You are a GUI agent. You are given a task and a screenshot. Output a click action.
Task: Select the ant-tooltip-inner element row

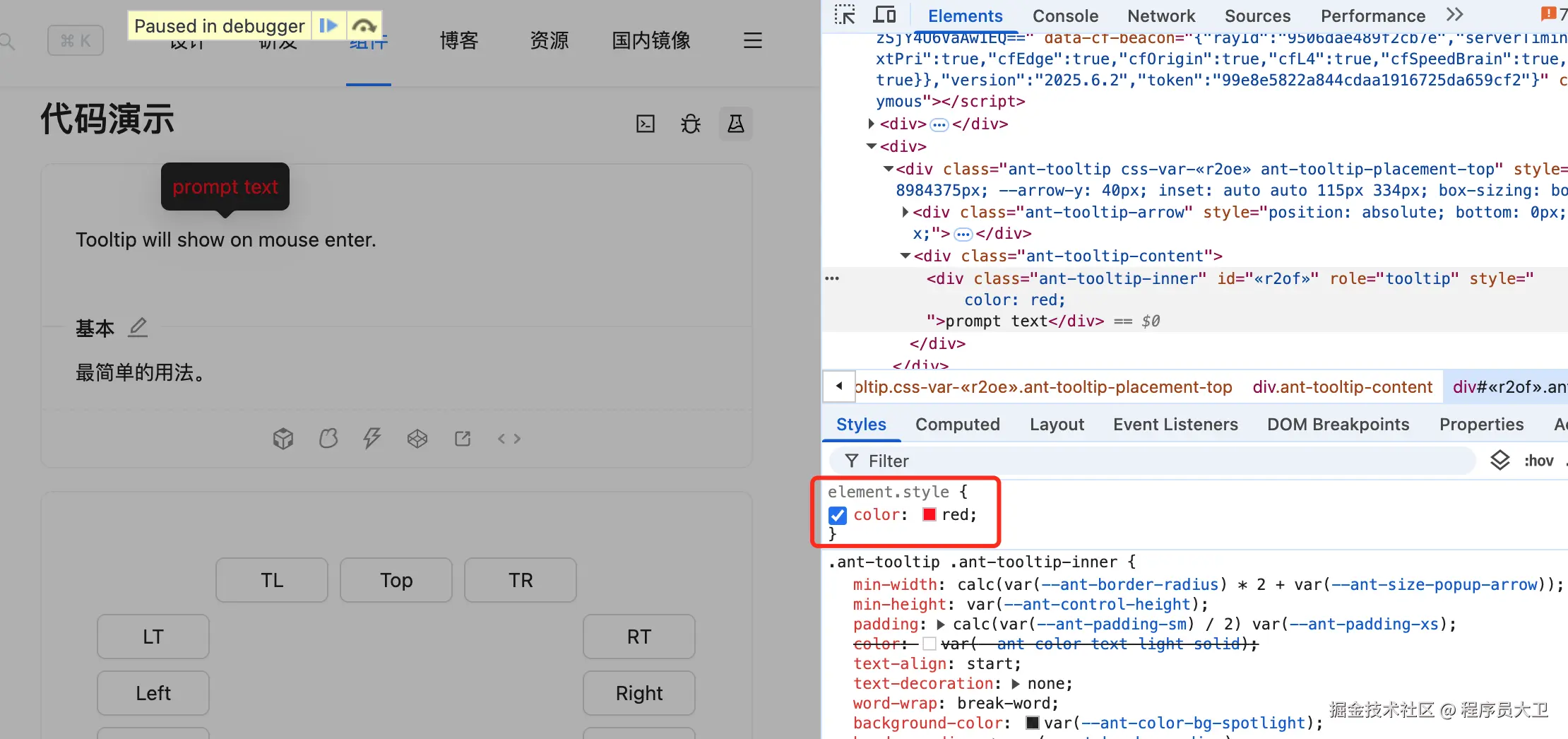point(1195,300)
